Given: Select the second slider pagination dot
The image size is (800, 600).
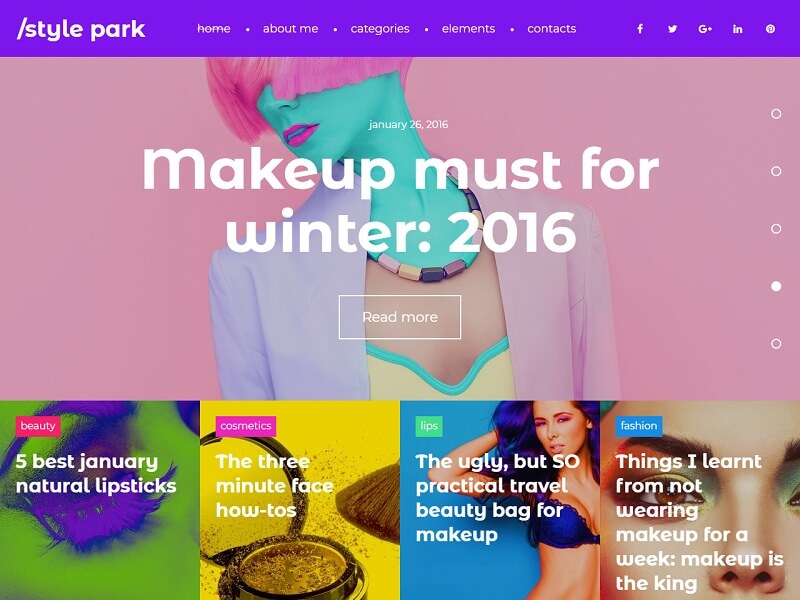Looking at the screenshot, I should pos(776,171).
